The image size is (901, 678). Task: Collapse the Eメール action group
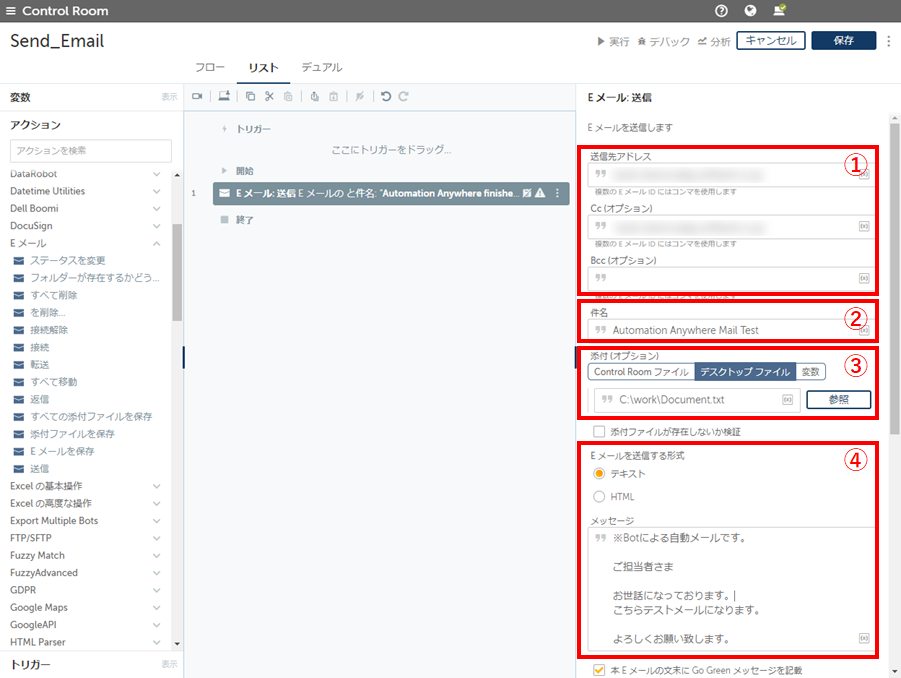point(156,244)
